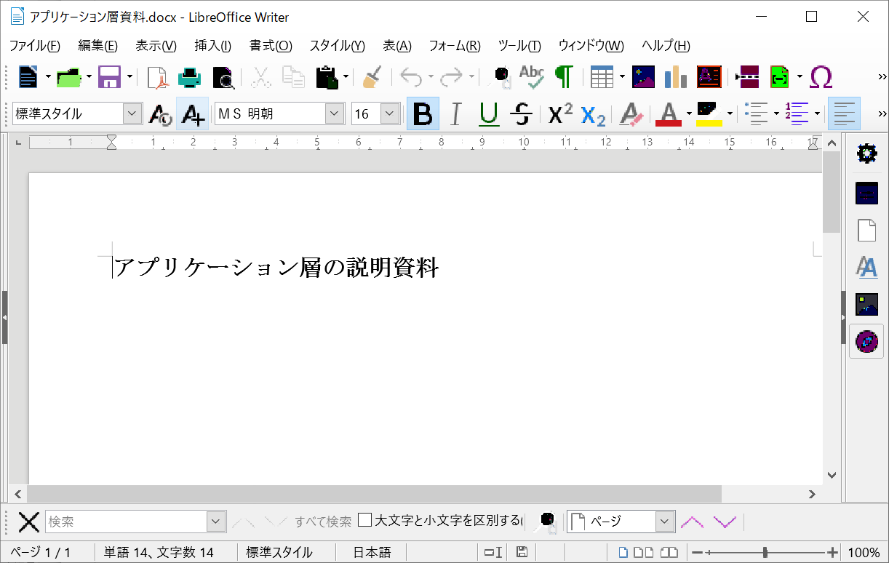
Task: Toggle left paragraph alignment
Action: point(844,115)
